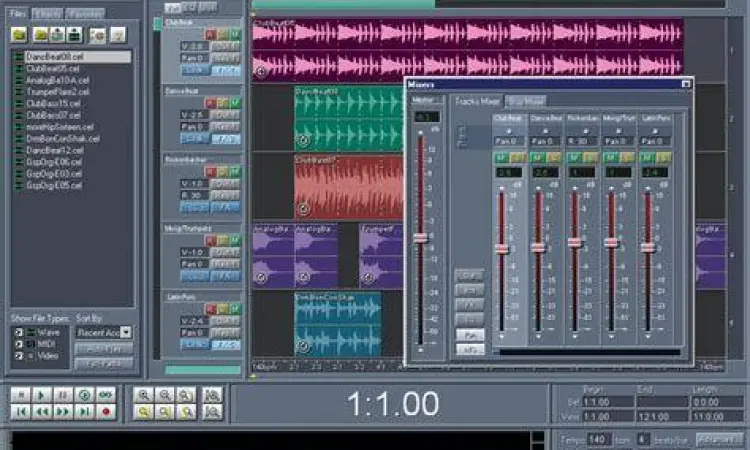
Task: Mute the DanceBeat track with M button
Action: pos(235,103)
